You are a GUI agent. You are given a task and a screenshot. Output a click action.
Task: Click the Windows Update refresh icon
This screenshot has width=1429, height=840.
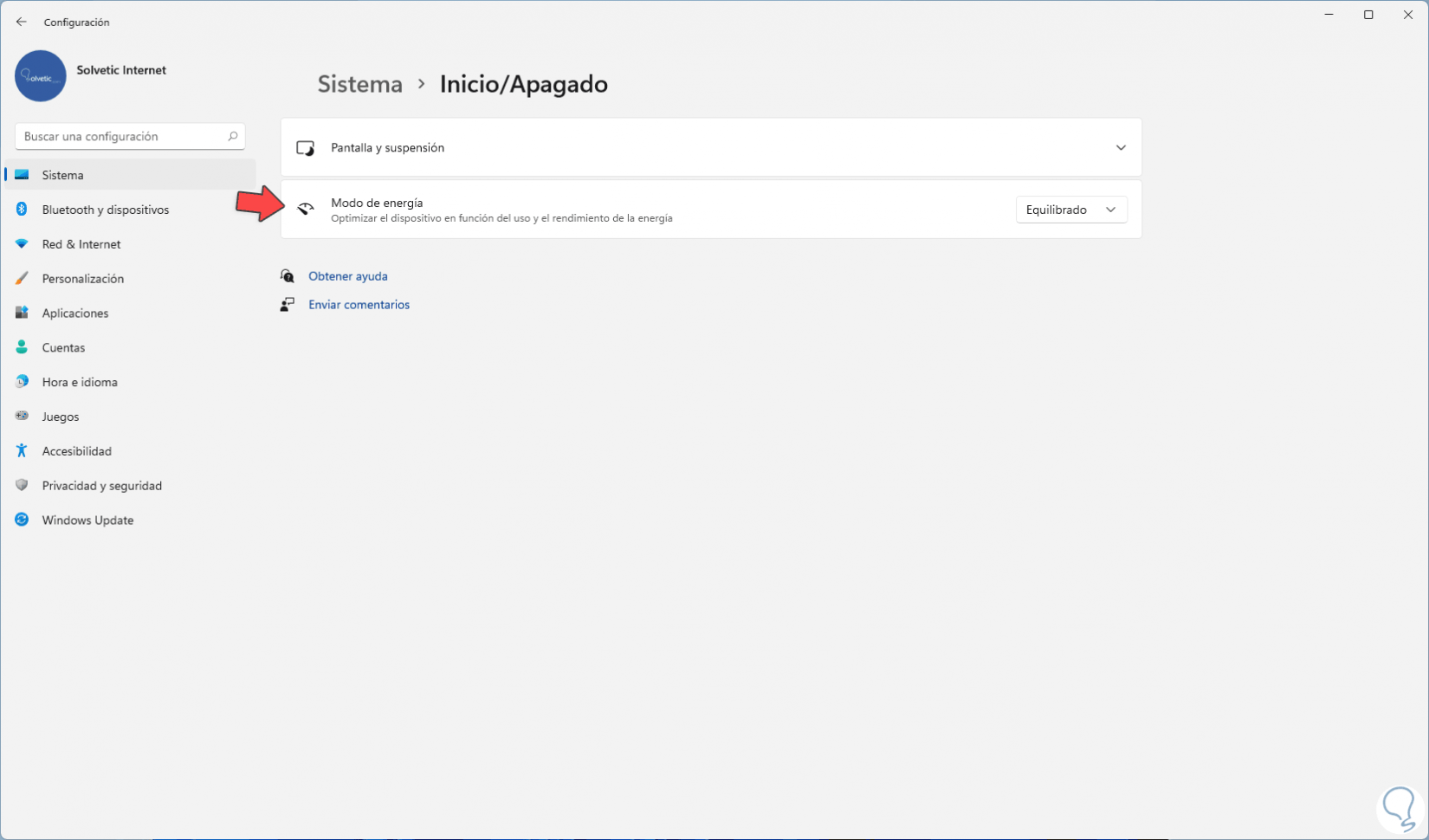point(22,520)
